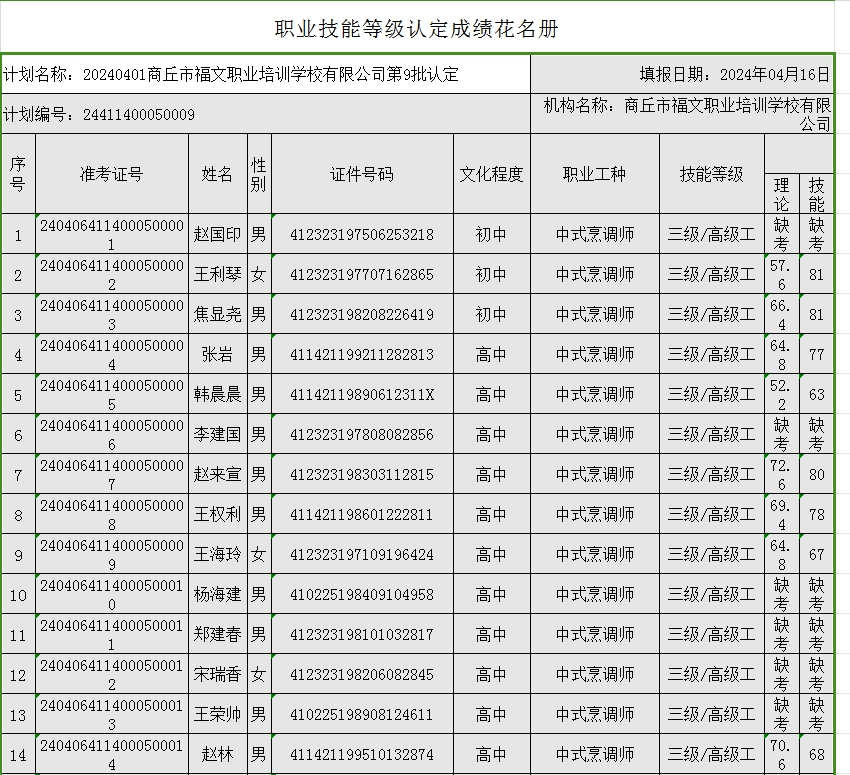Select the 技能 score header
The height and width of the screenshot is (775, 850).
[x=816, y=193]
